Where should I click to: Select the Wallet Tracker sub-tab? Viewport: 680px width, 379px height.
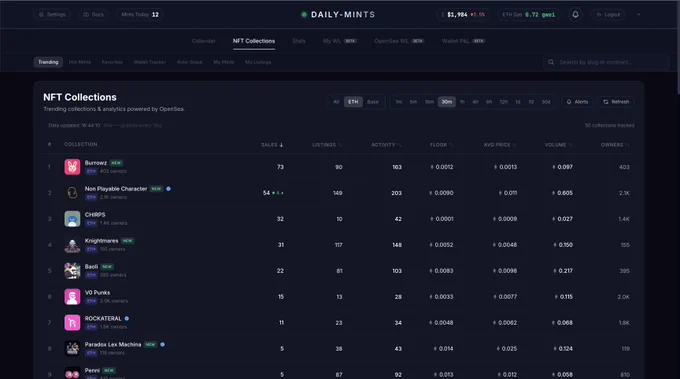pos(150,62)
